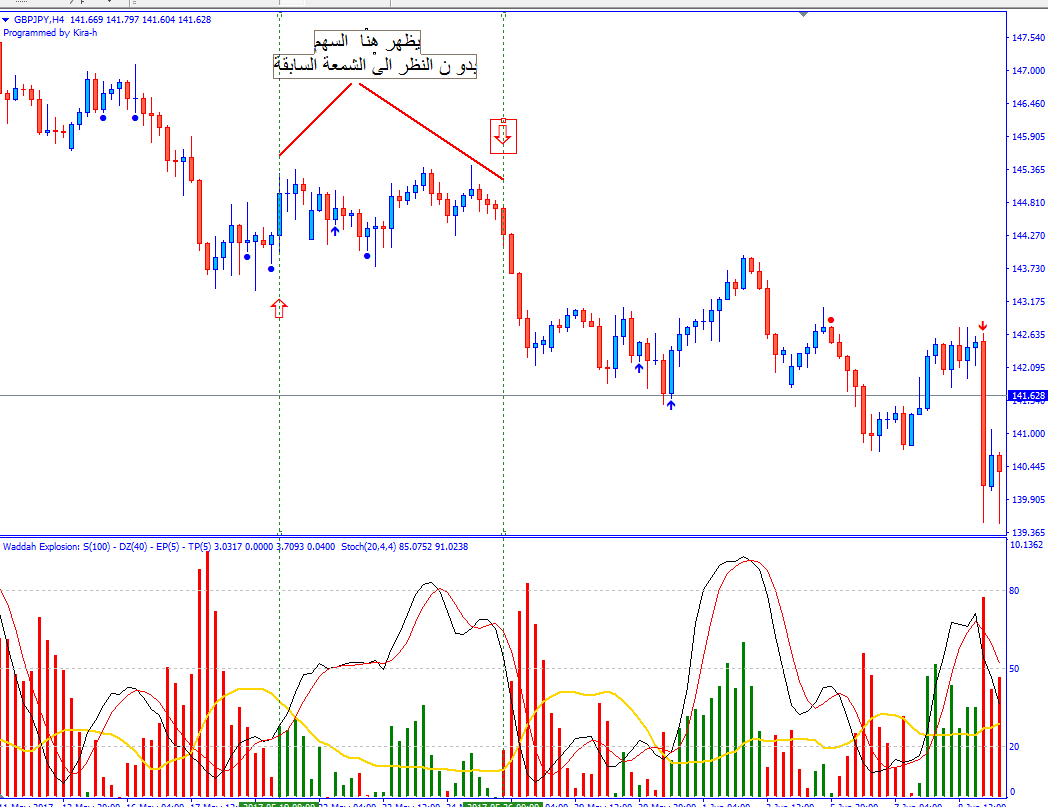Click the first highlighted green date label
1048x807 pixels.
[280, 804]
